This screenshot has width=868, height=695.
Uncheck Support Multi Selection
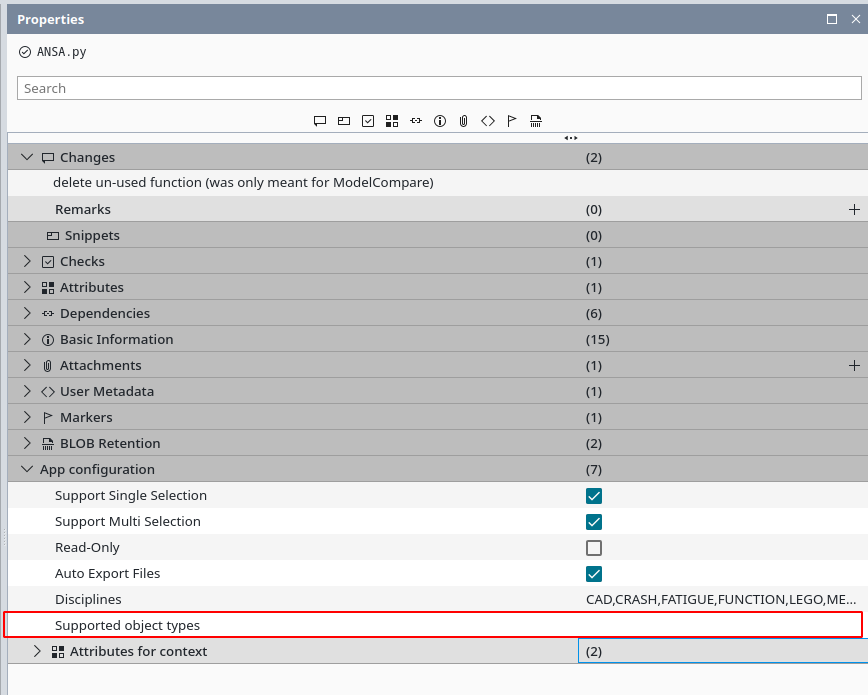click(594, 522)
